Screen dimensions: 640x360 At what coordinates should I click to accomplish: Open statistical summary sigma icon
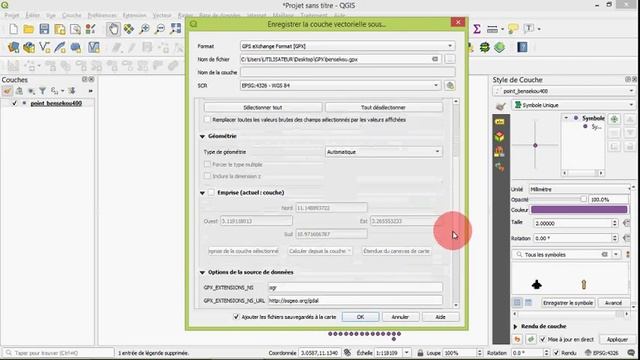tap(476, 29)
